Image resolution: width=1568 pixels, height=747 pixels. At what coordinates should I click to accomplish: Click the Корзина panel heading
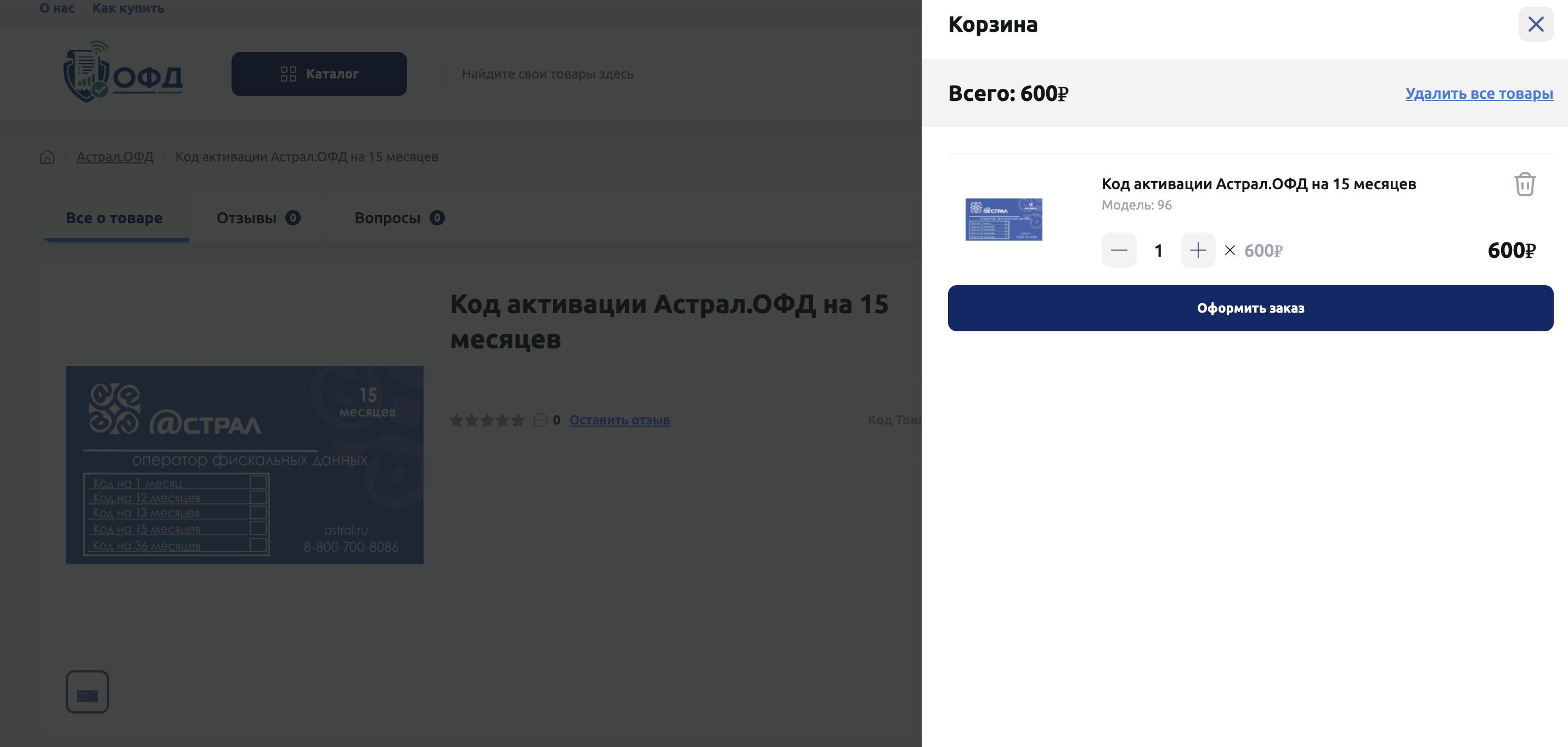993,24
